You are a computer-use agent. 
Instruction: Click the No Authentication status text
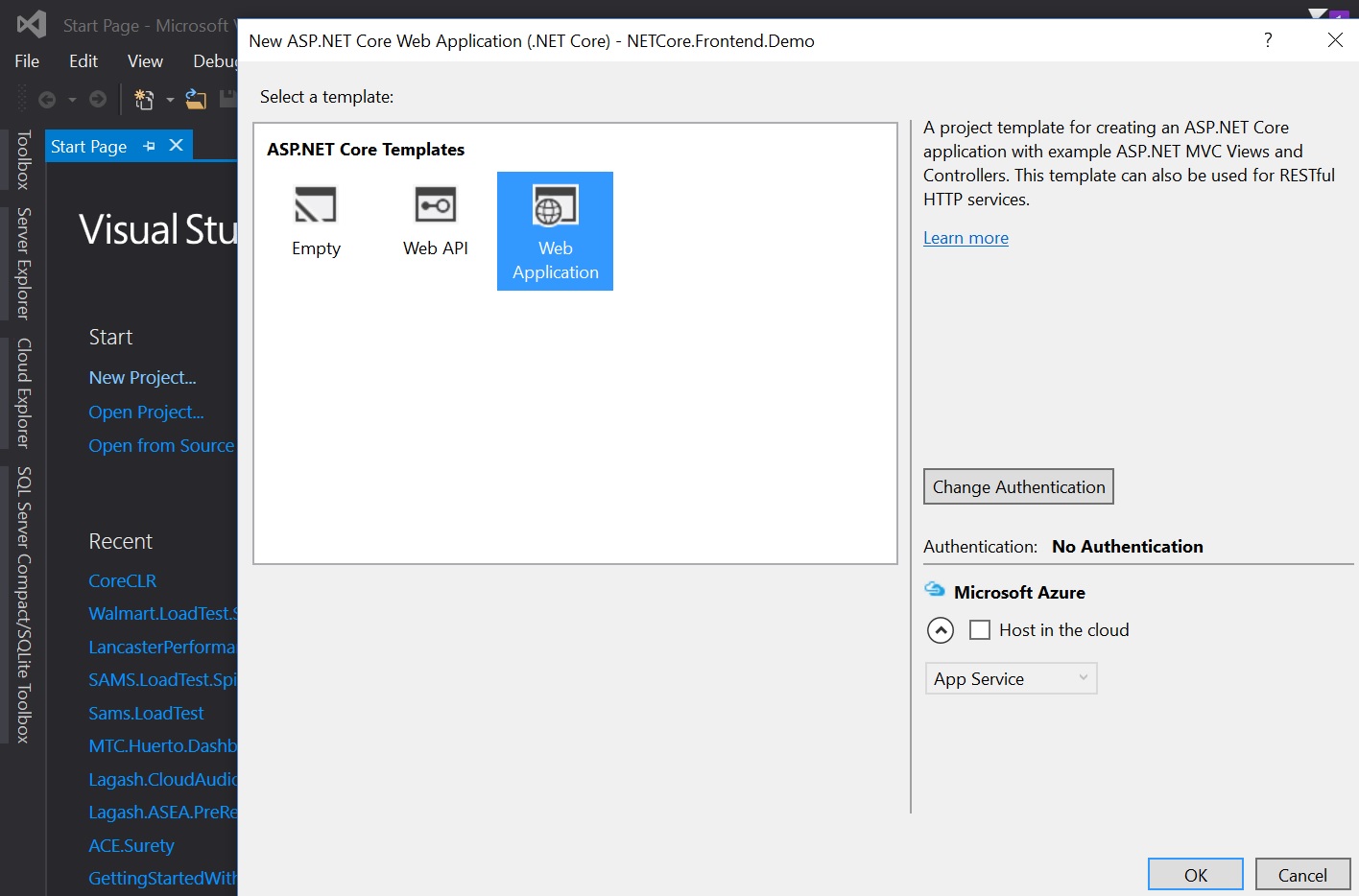pos(1128,546)
